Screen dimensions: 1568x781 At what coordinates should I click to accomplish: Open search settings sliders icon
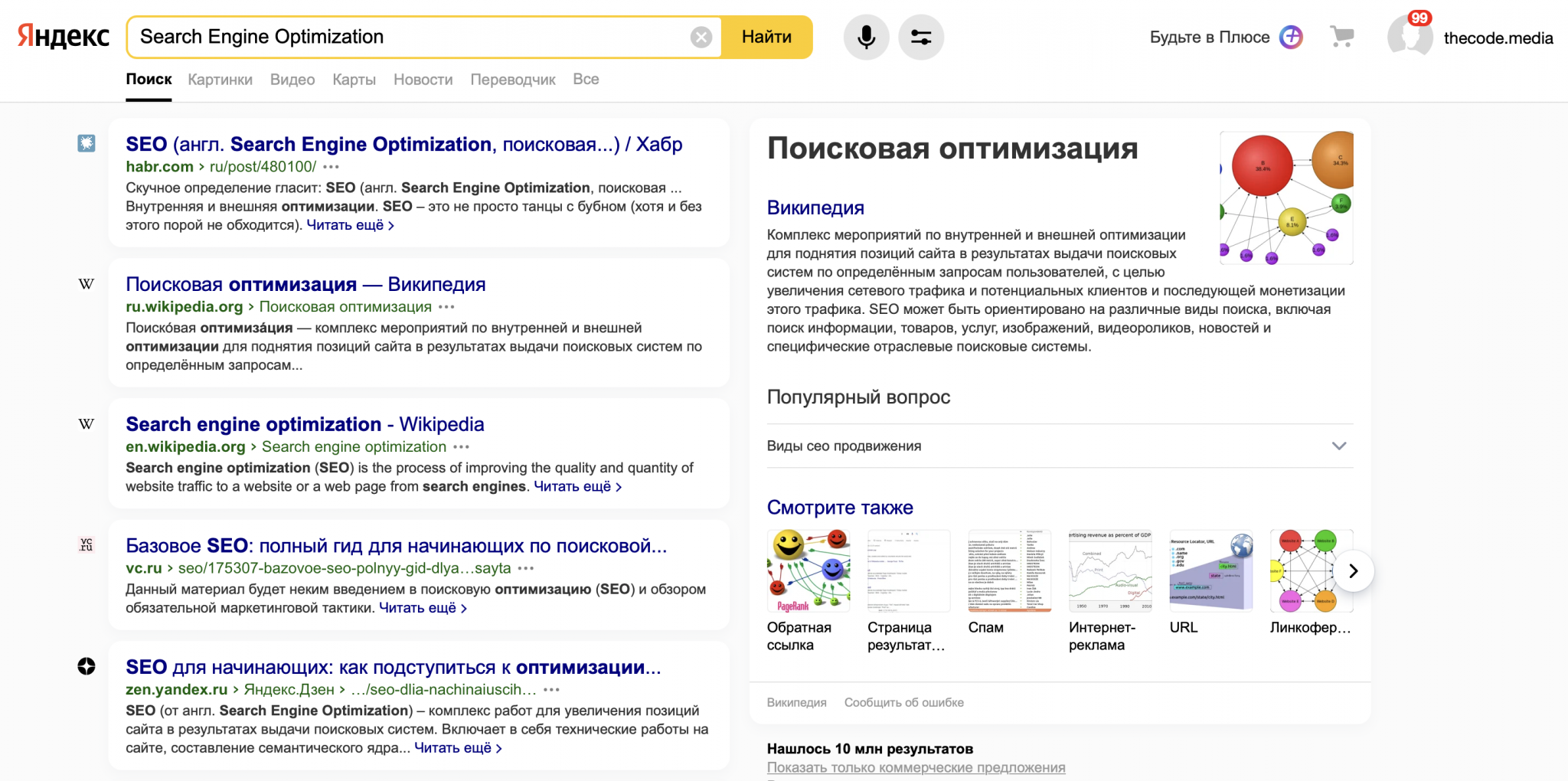pyautogui.click(x=920, y=37)
